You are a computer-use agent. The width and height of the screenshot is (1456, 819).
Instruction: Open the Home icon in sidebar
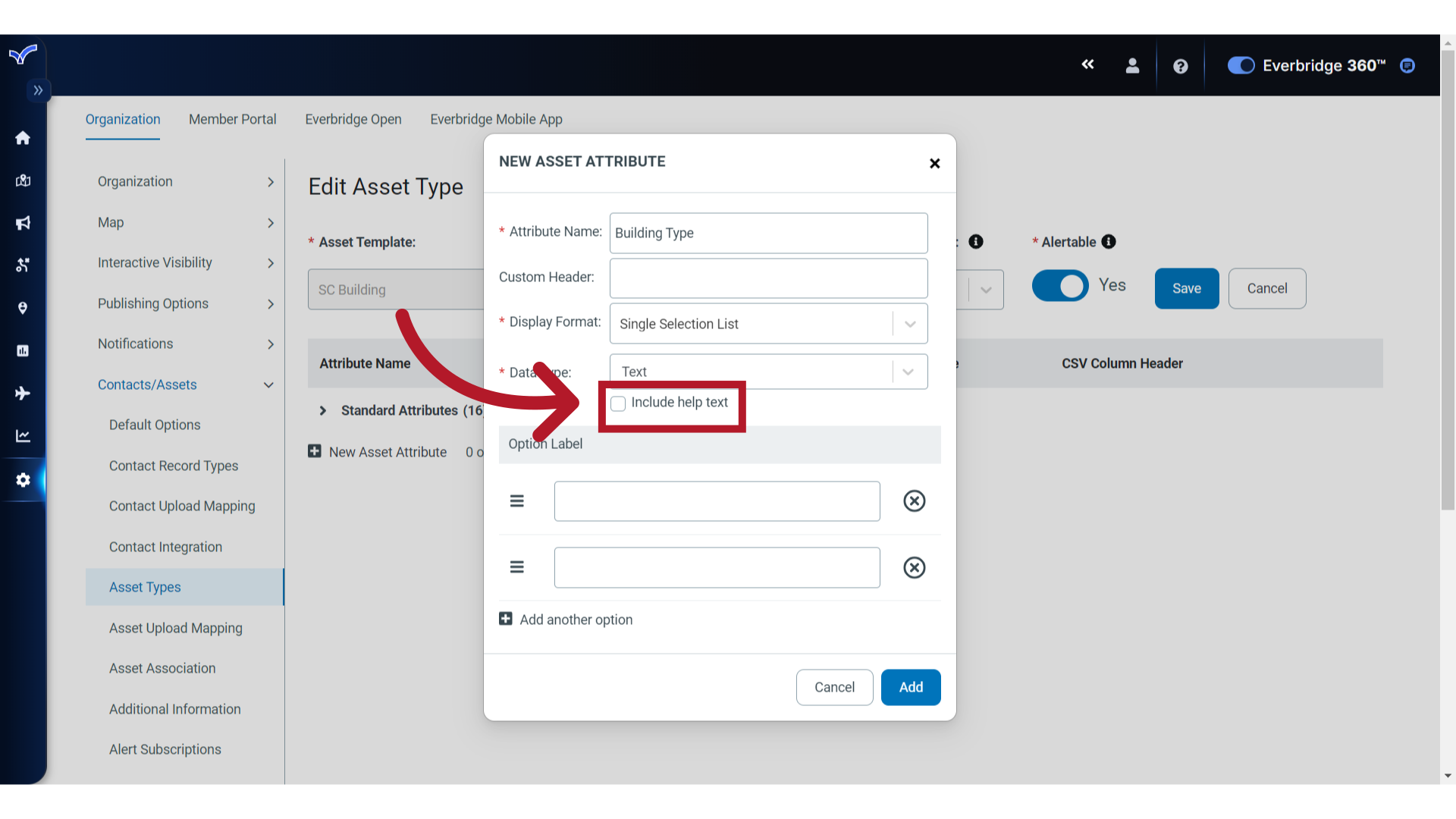coord(23,138)
